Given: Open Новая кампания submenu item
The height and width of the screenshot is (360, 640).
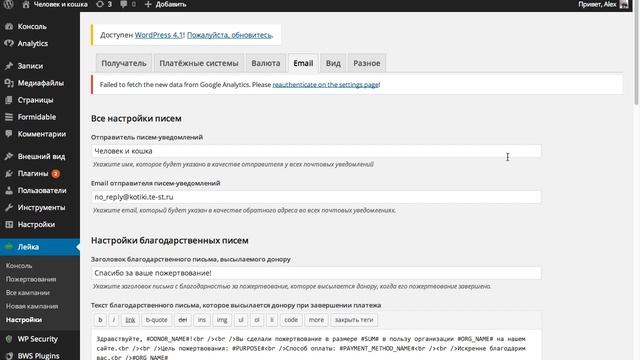Looking at the screenshot, I should point(32,306).
